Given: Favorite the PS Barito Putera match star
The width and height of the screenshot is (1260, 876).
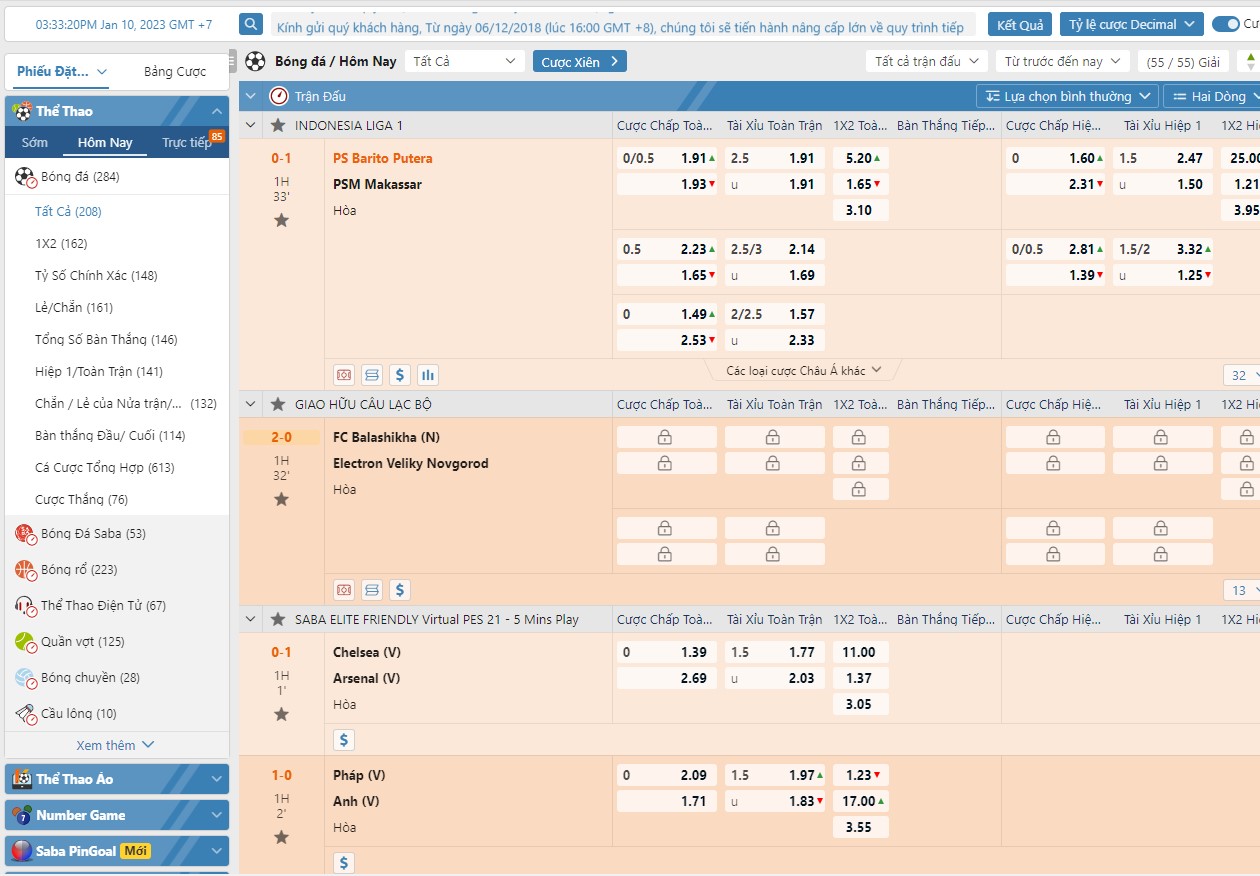Looking at the screenshot, I should pos(281,220).
